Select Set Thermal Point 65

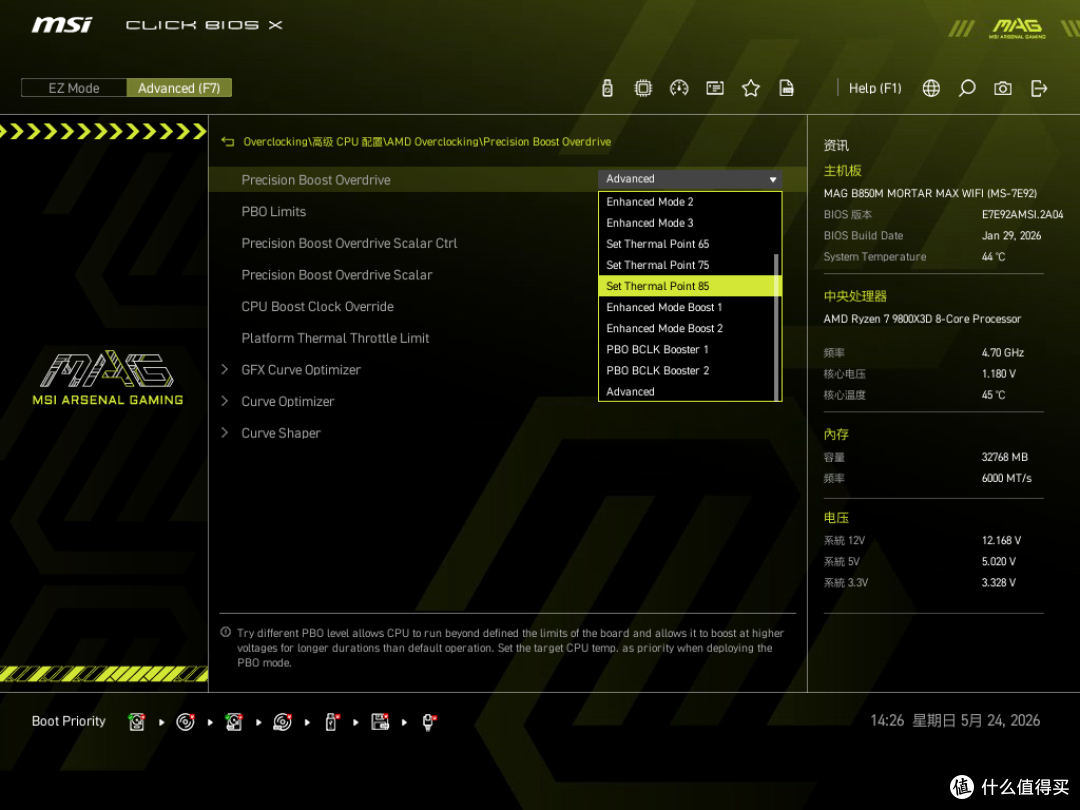[x=690, y=244]
